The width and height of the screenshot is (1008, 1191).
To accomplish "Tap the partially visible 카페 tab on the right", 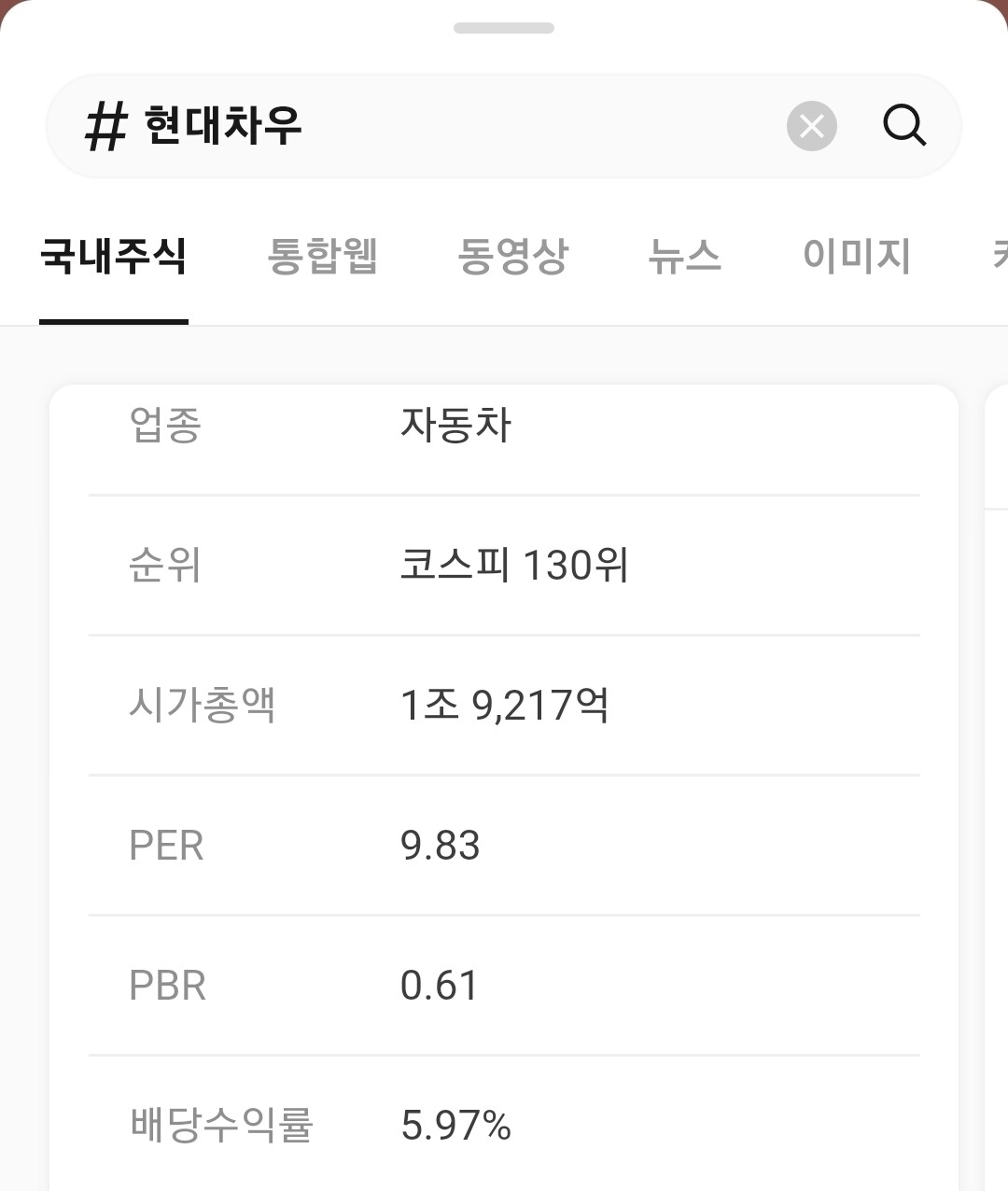I will pyautogui.click(x=999, y=258).
